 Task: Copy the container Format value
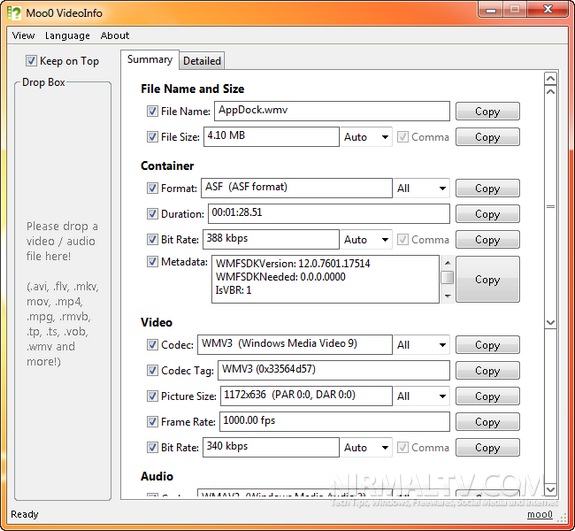click(487, 188)
